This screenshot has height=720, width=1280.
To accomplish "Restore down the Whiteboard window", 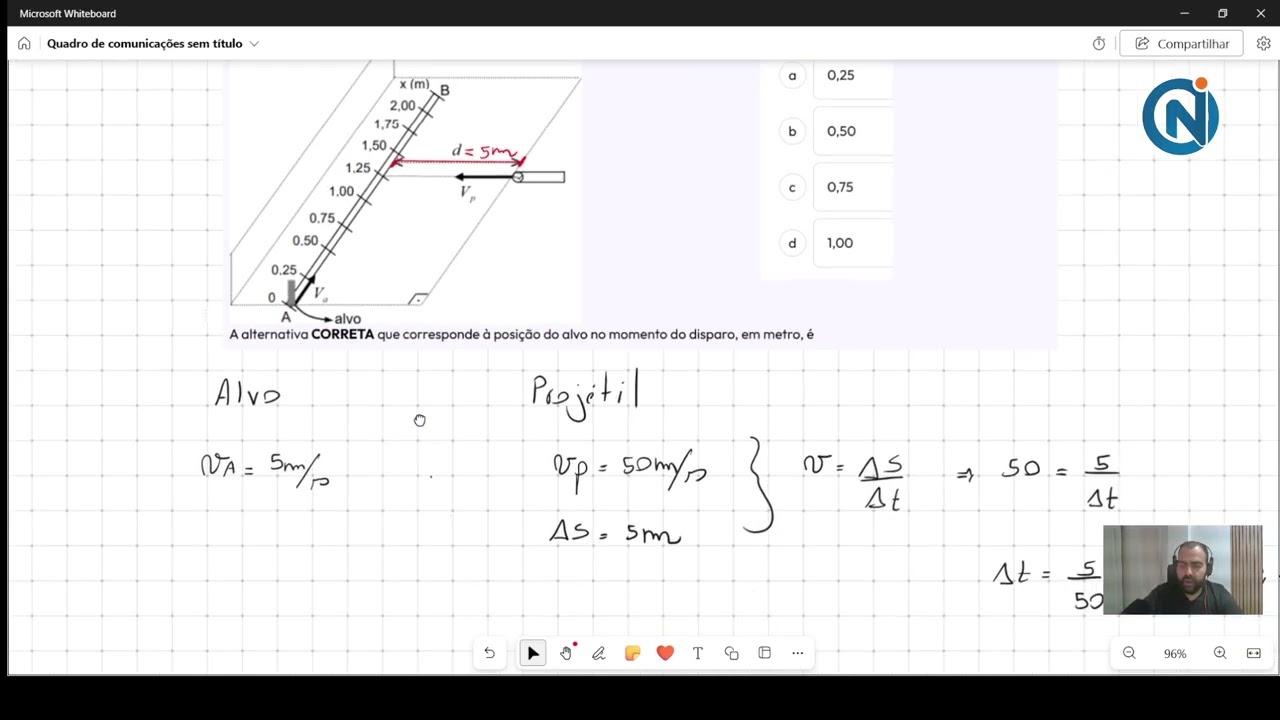I will [x=1222, y=13].
